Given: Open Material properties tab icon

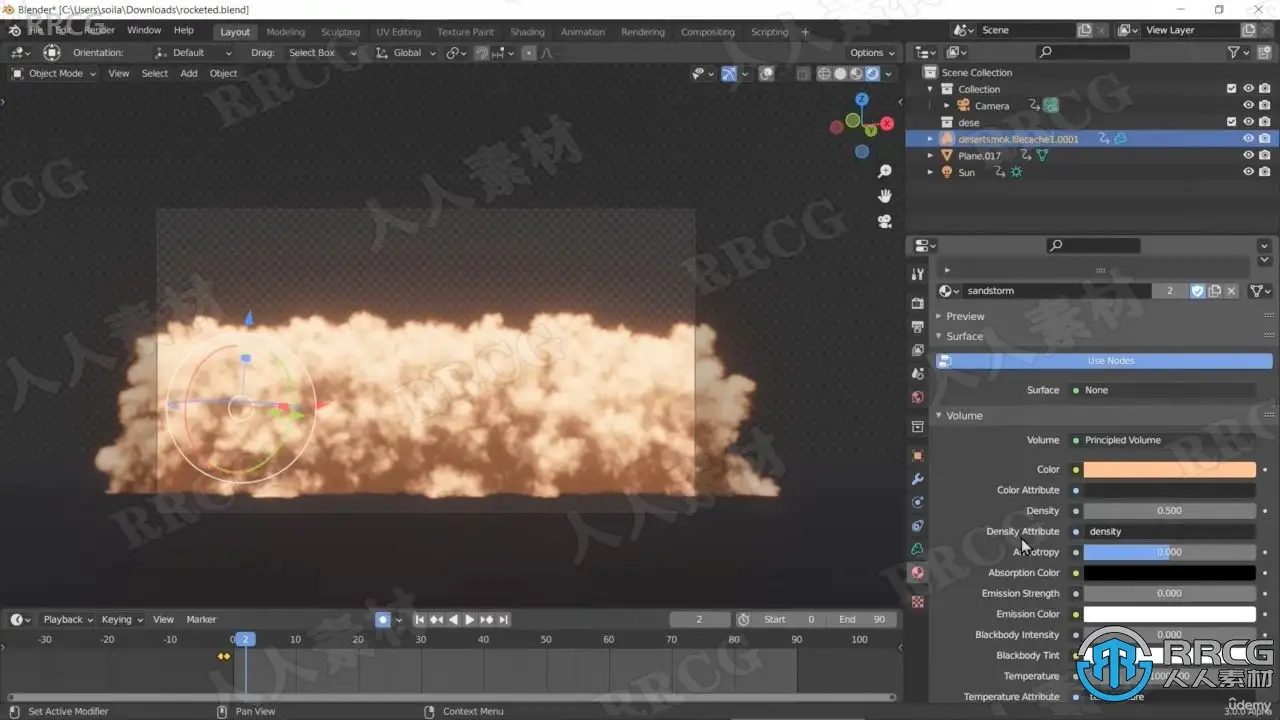Looking at the screenshot, I should pyautogui.click(x=917, y=573).
